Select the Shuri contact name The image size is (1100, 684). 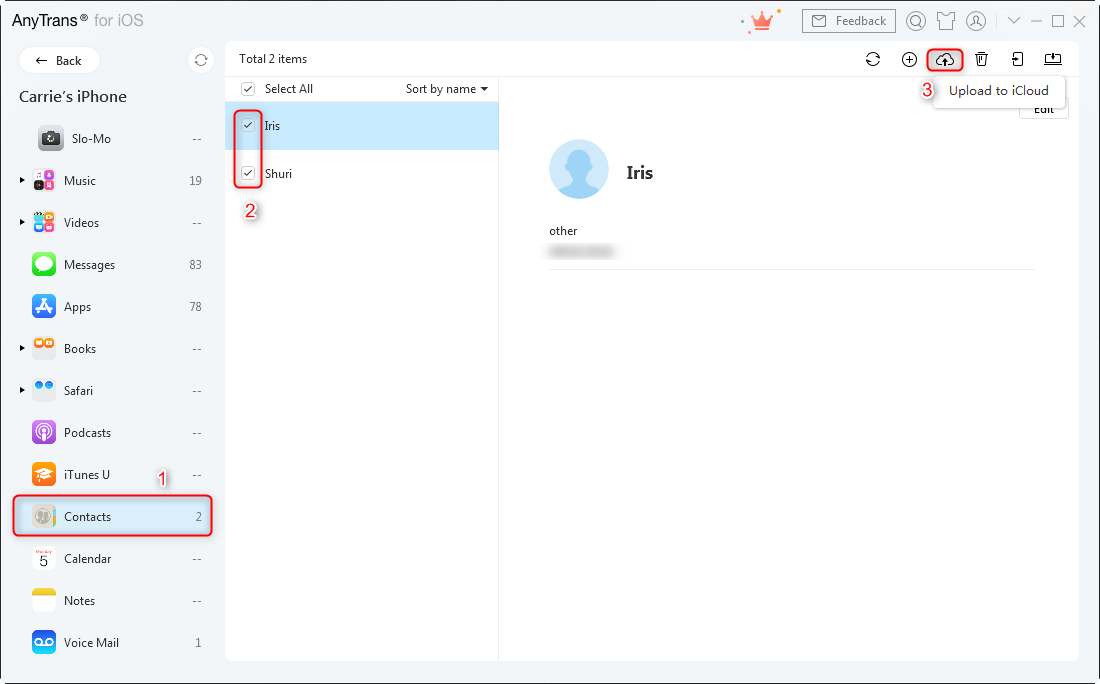click(x=279, y=173)
